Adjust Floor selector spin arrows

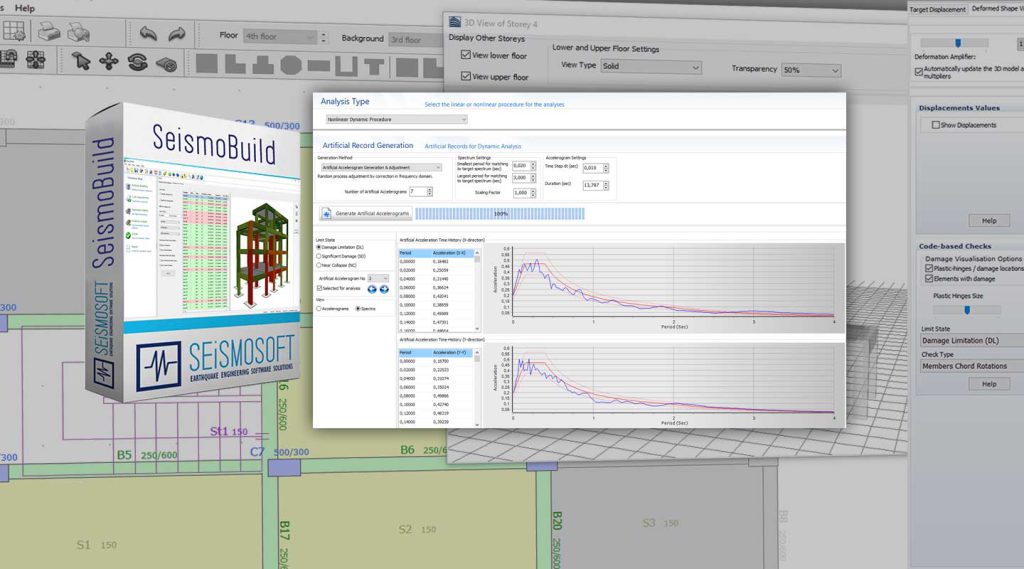[x=323, y=38]
